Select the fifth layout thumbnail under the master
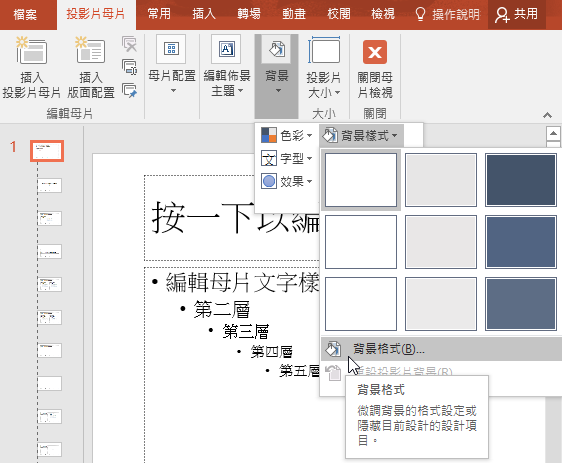The image size is (562, 463). point(49,317)
